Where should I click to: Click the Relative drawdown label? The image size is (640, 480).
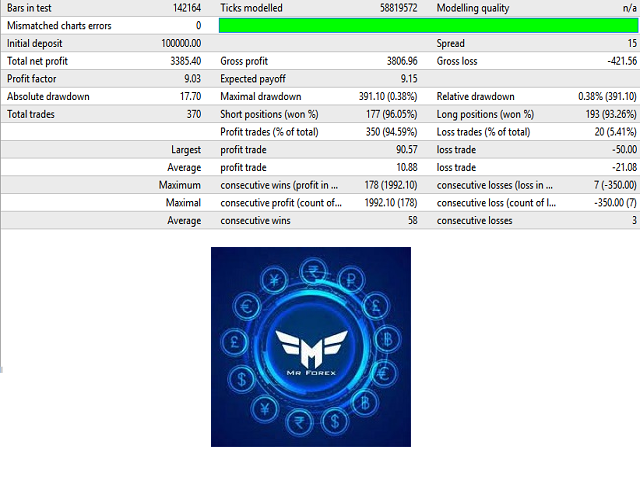click(x=476, y=96)
